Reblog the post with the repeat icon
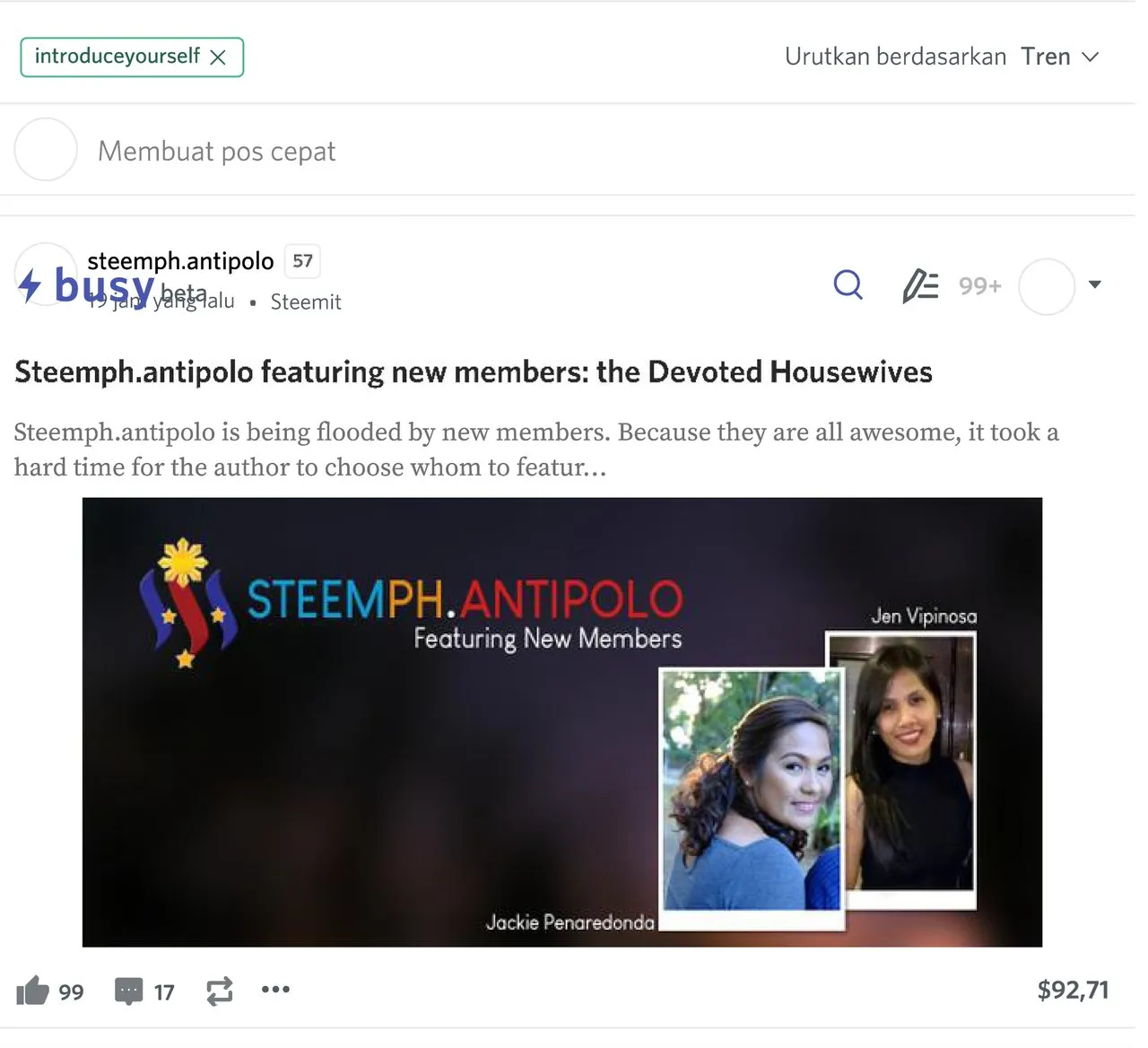The width and height of the screenshot is (1148, 1048). point(220,991)
